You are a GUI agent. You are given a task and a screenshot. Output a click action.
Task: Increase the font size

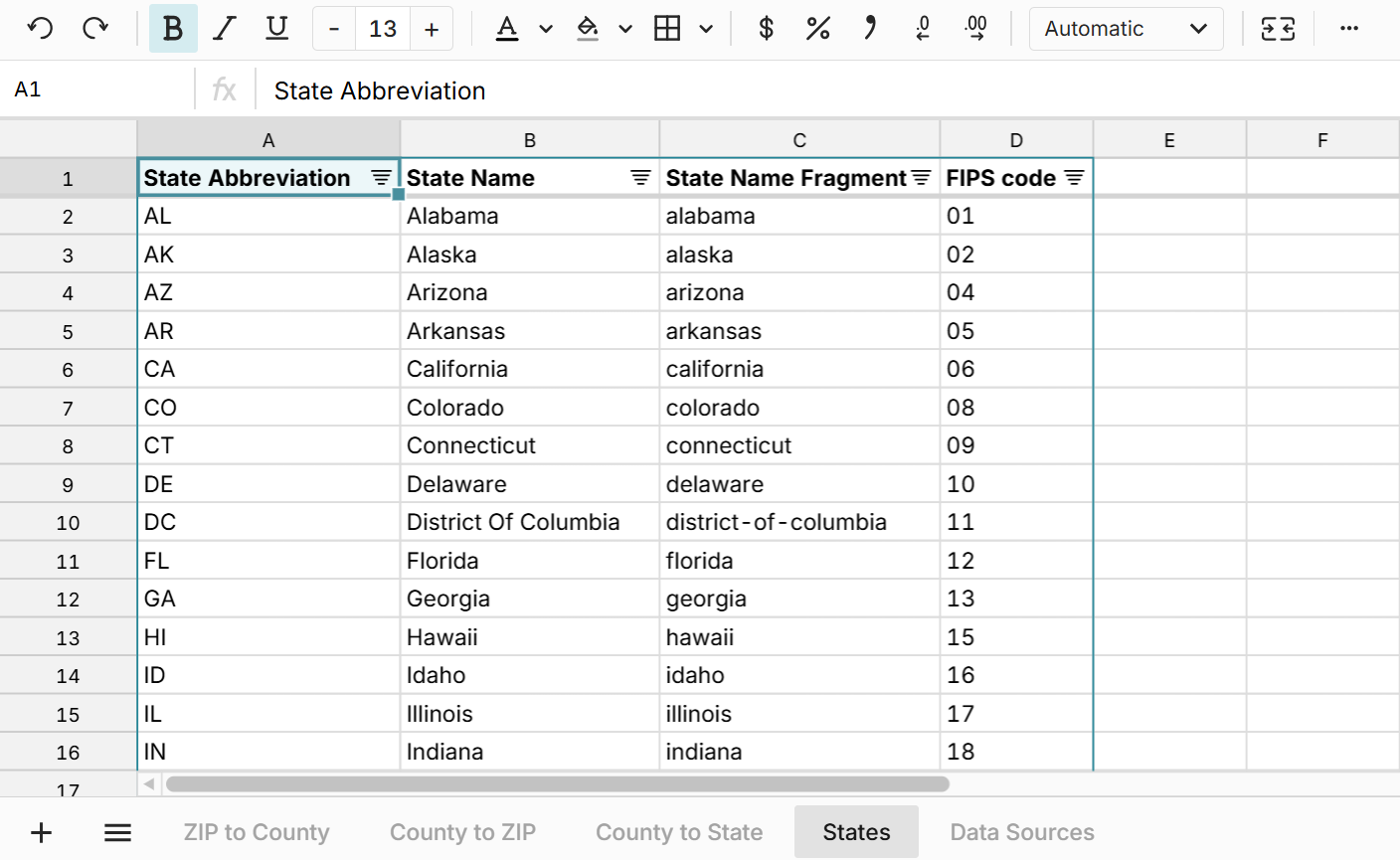click(431, 28)
